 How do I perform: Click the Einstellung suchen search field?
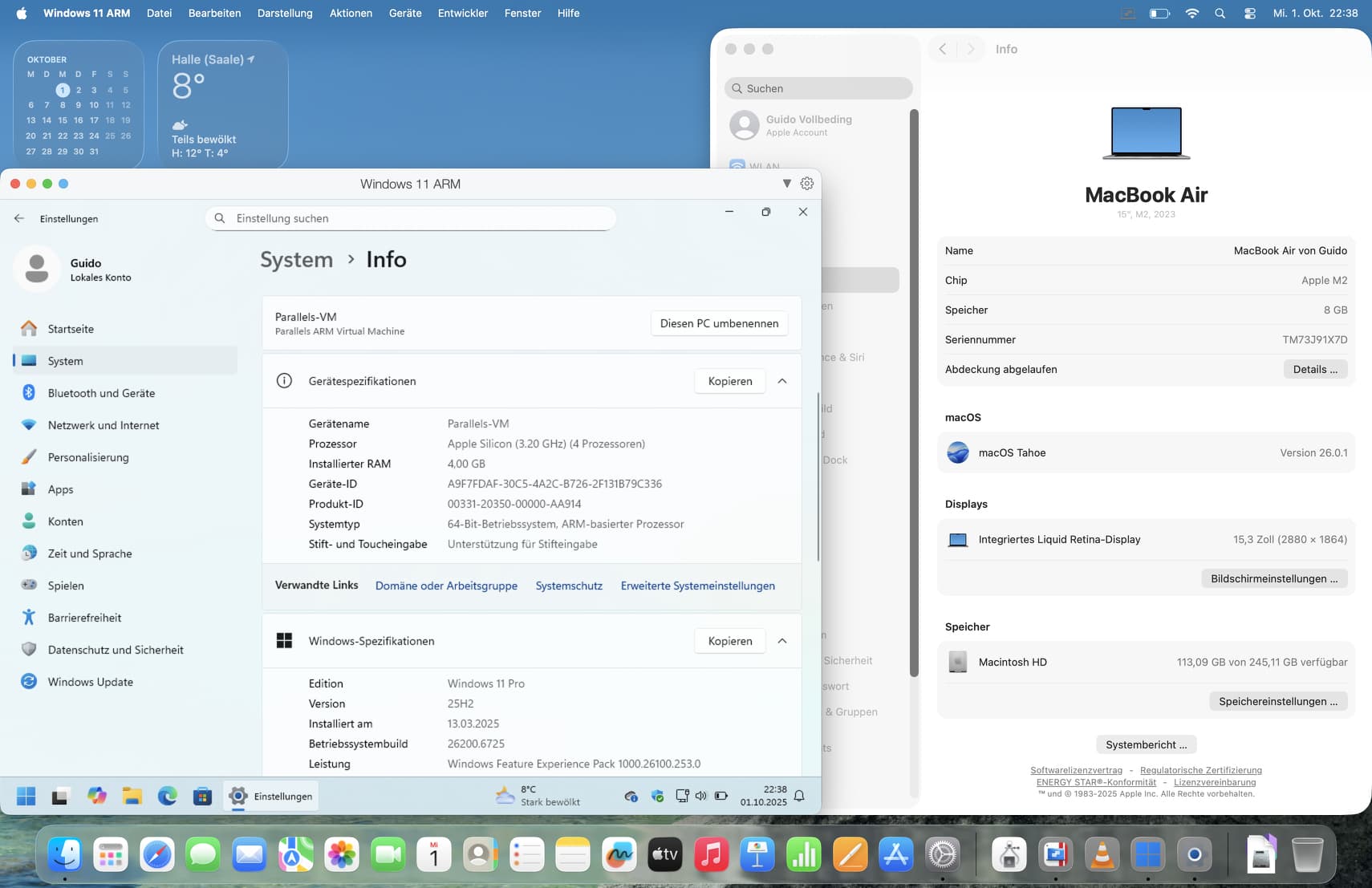(417, 218)
